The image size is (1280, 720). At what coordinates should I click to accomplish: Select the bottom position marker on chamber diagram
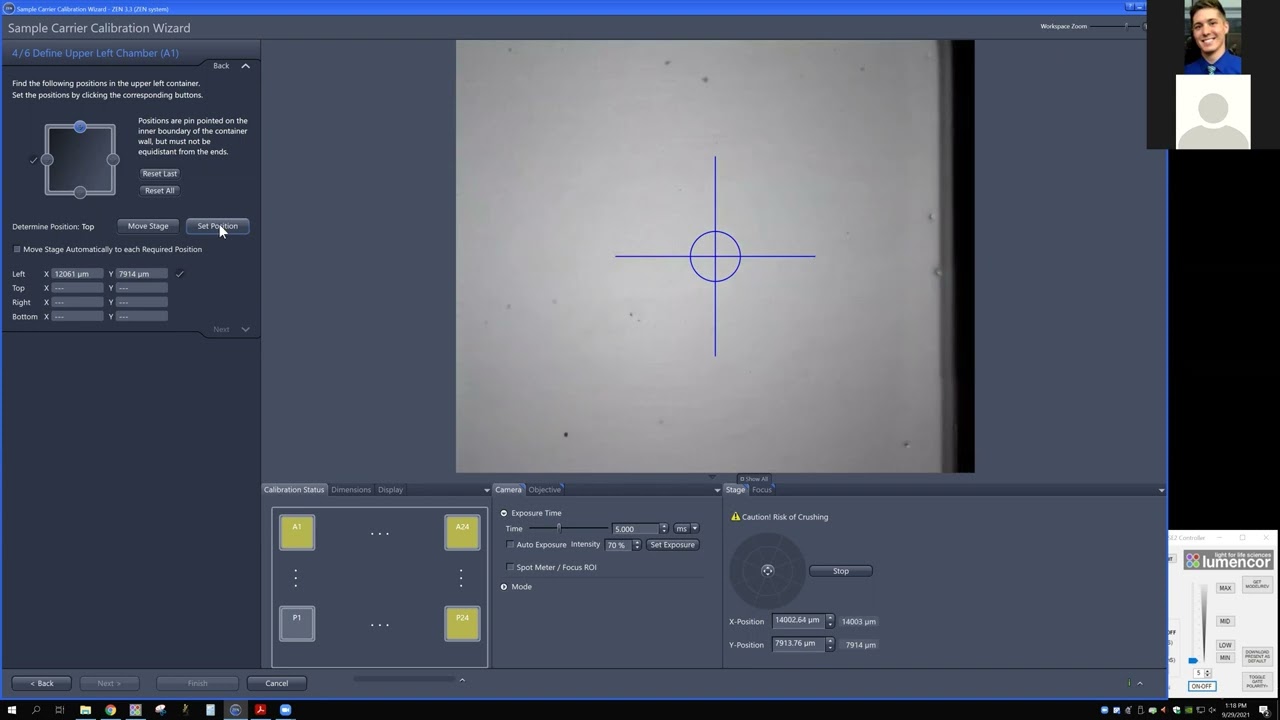[80, 193]
